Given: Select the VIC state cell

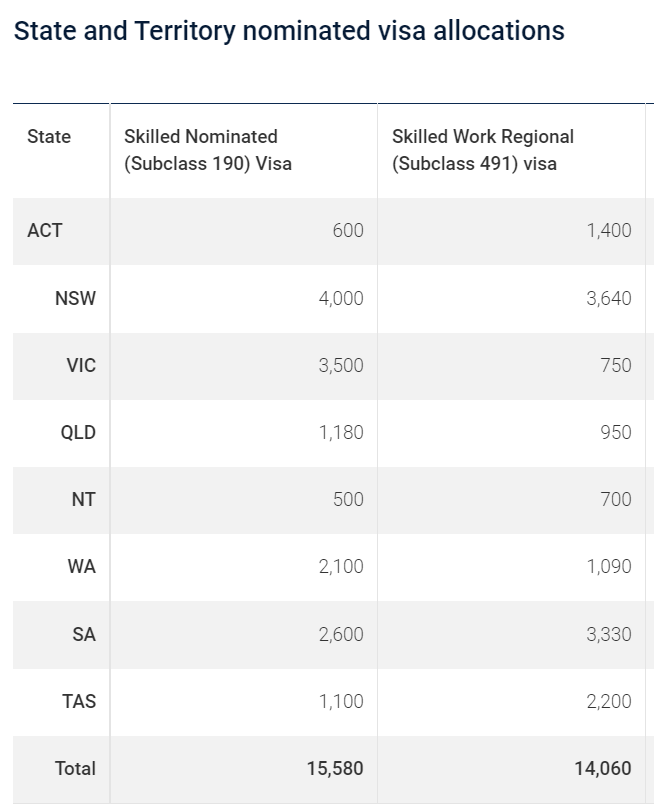Looking at the screenshot, I should coord(81,365).
